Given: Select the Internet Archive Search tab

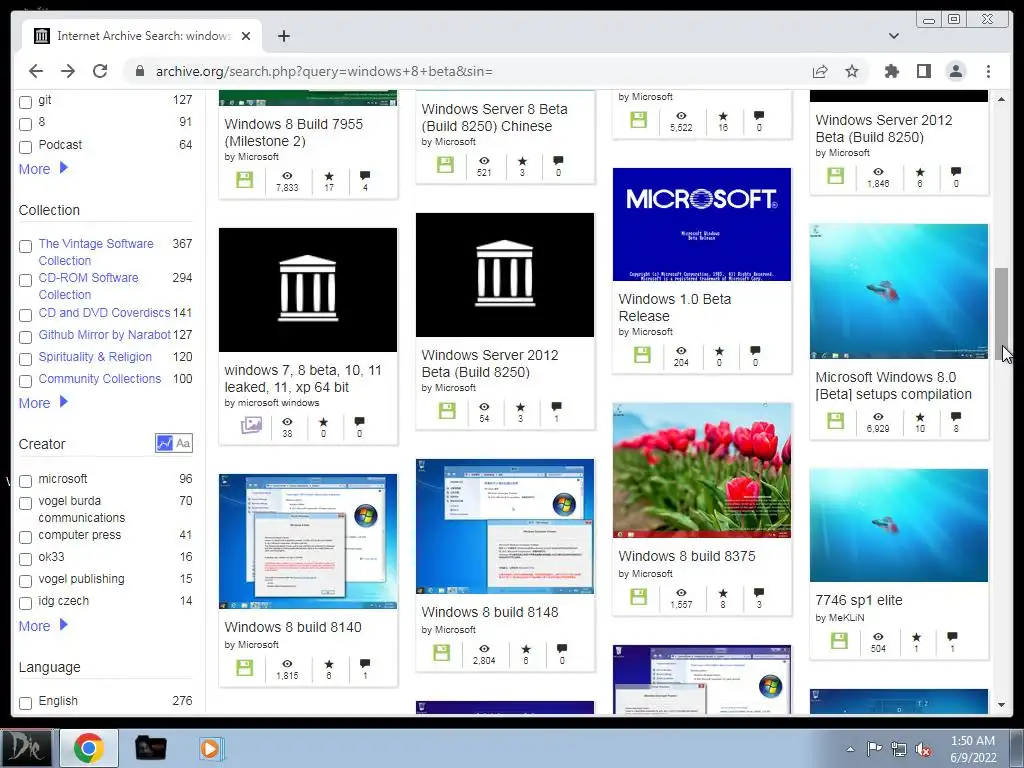Looking at the screenshot, I should [x=142, y=36].
